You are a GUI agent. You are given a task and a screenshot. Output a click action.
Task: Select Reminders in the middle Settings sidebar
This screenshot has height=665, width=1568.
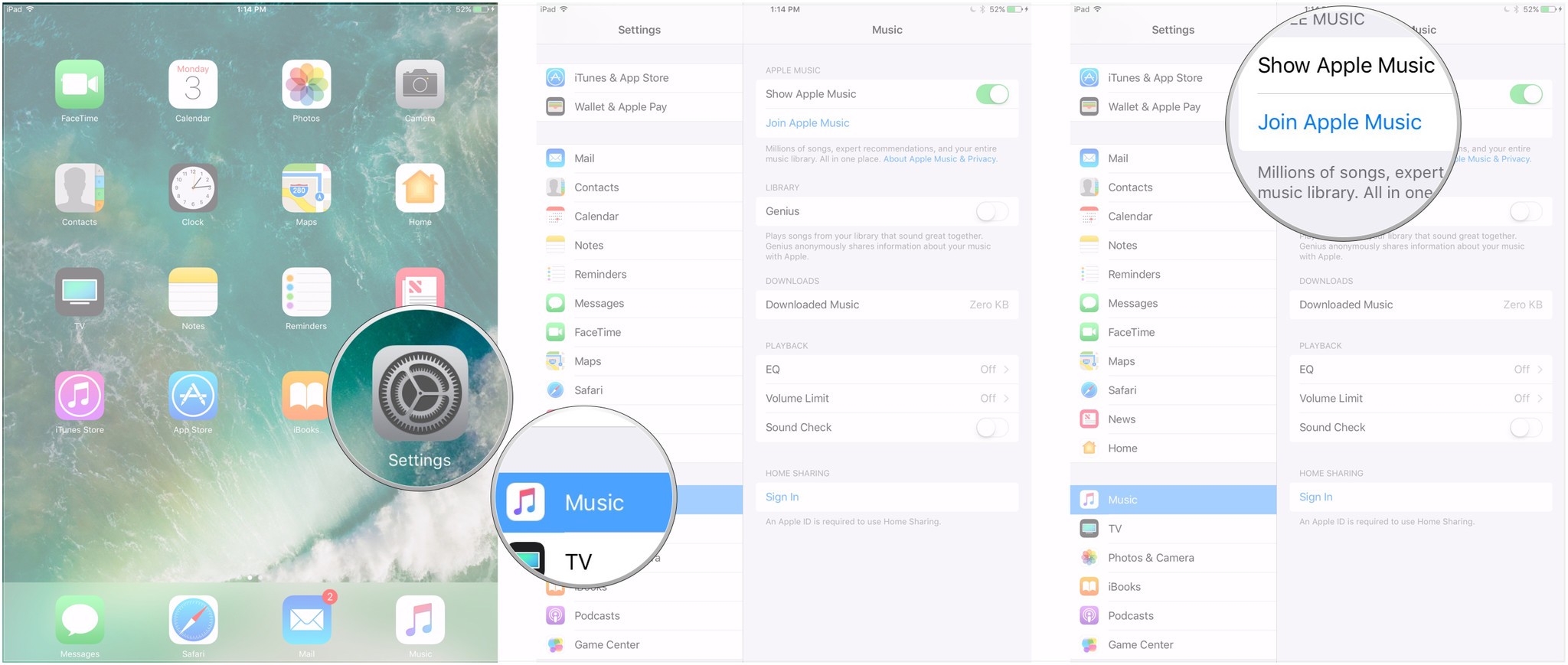639,274
